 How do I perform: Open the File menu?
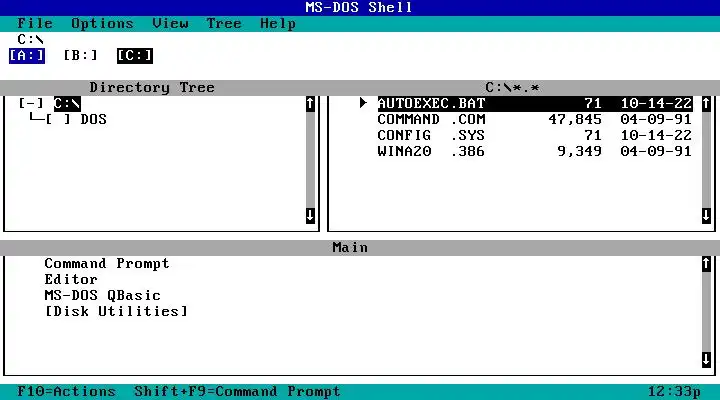[x=35, y=23]
